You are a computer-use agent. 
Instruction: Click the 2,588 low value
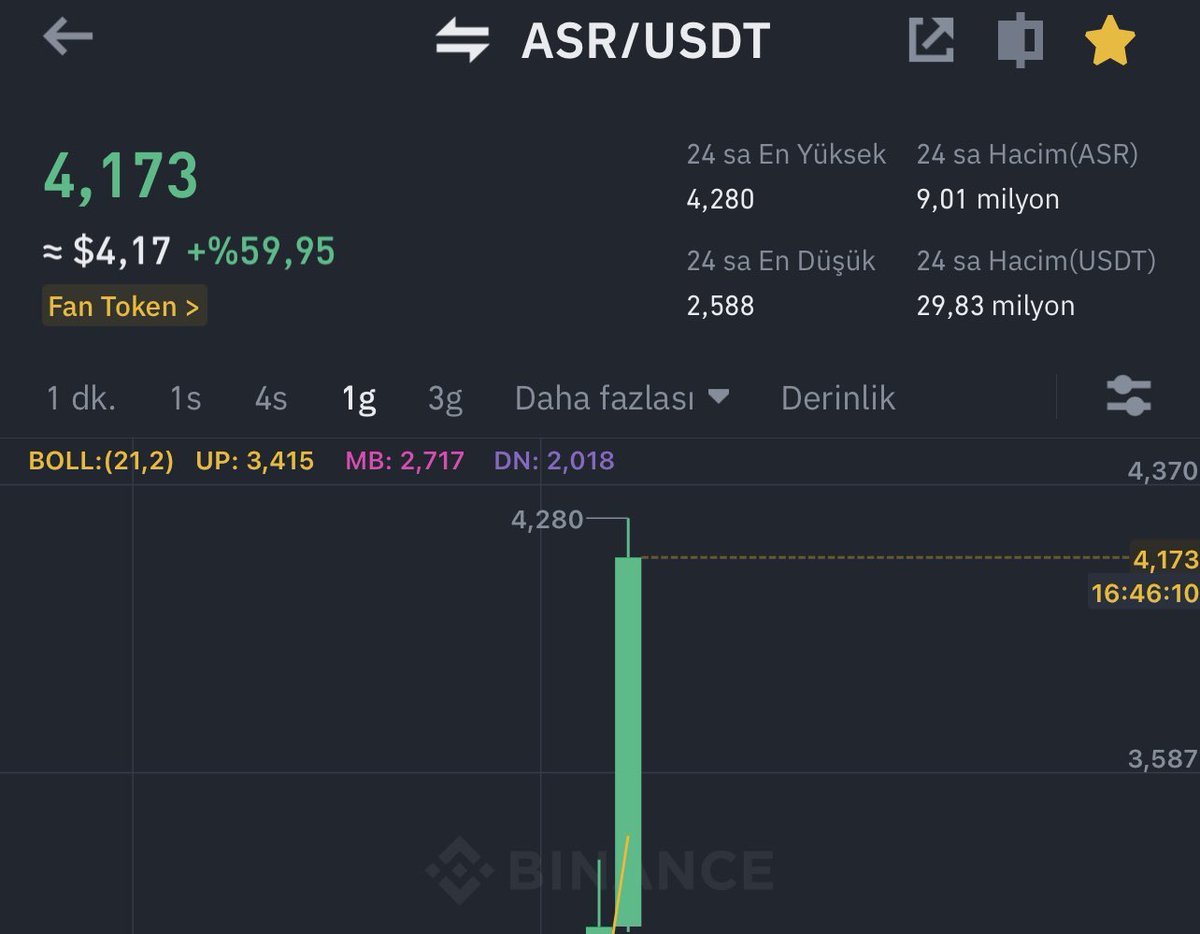coord(720,305)
